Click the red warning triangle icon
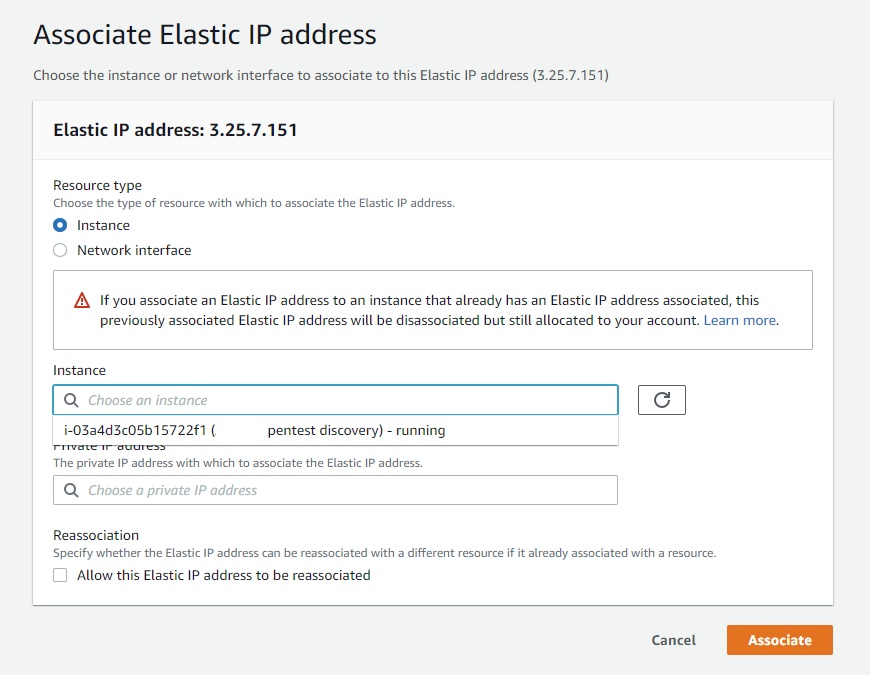870x683 pixels. [82, 300]
